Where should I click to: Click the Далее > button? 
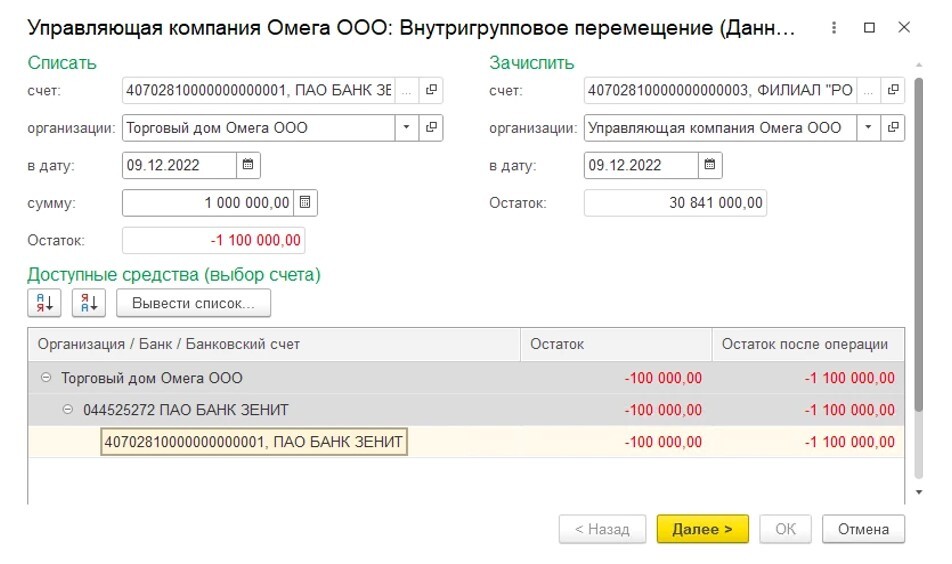tap(702, 529)
